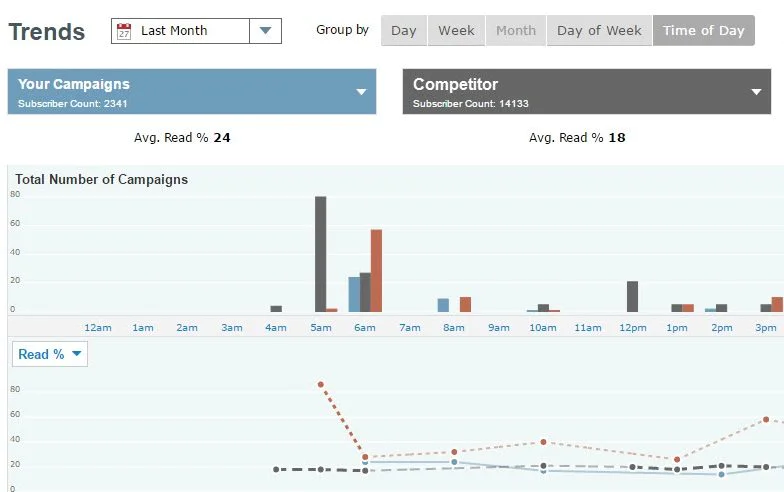Click the 'Avg. Read % 18' value

(x=577, y=138)
